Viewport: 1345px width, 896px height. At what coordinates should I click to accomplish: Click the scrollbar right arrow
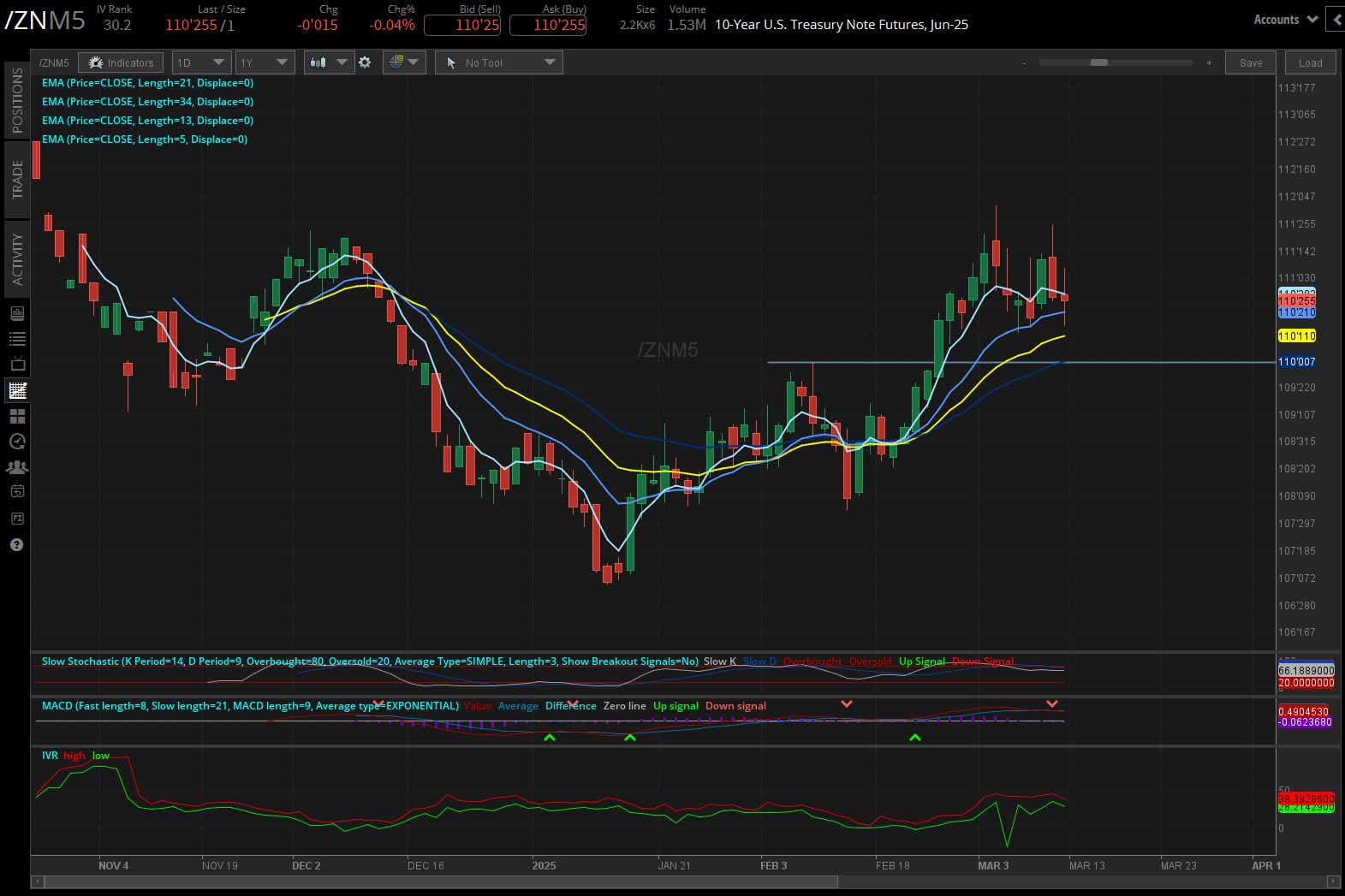pos(1332,881)
